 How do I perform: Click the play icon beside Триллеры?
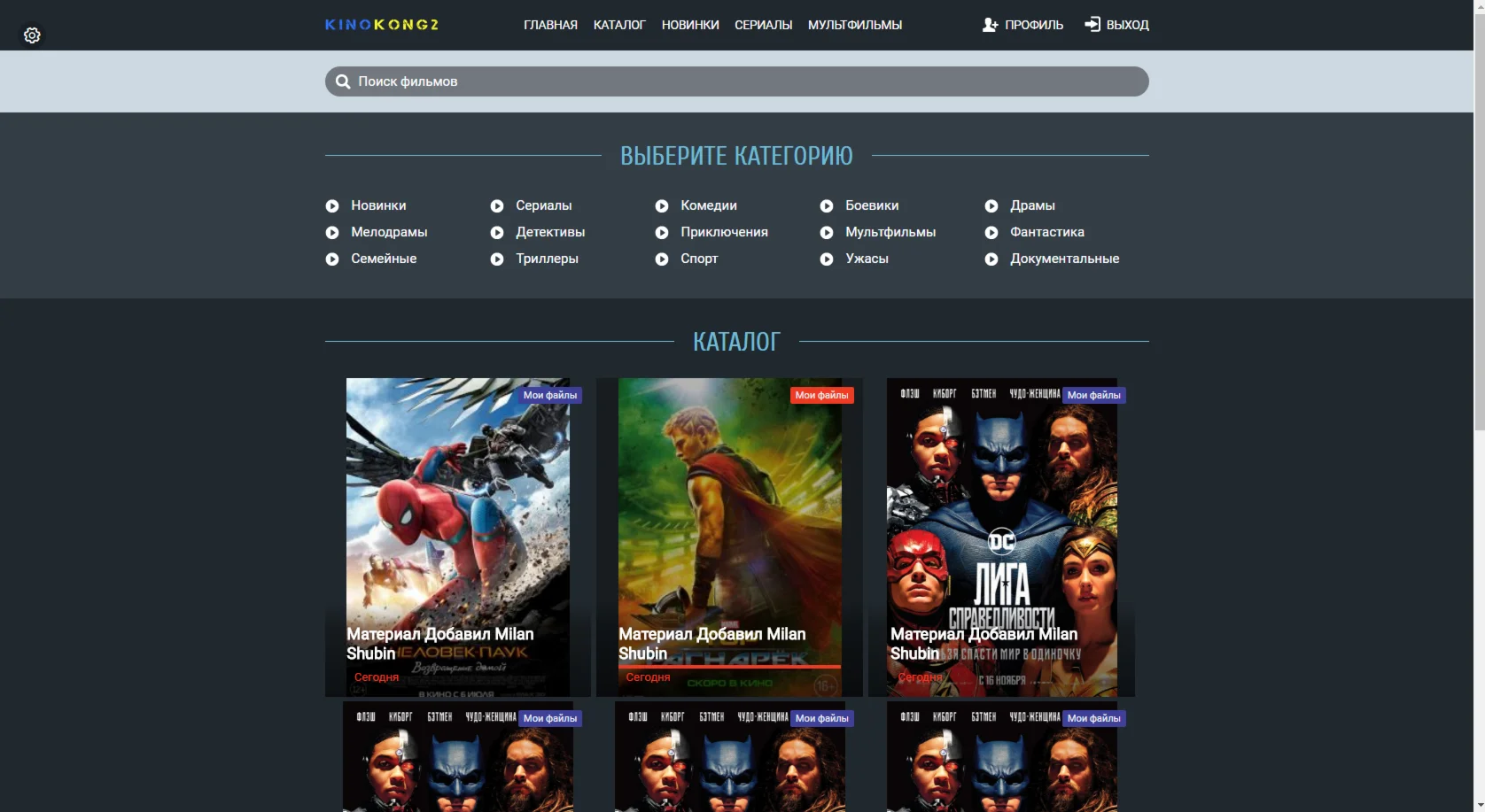click(x=497, y=259)
